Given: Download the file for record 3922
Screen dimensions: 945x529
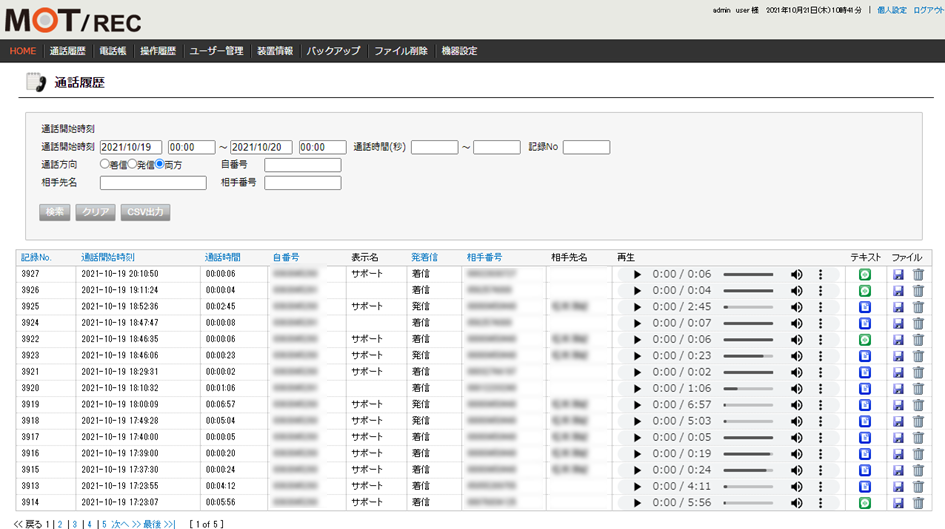Looking at the screenshot, I should [898, 339].
